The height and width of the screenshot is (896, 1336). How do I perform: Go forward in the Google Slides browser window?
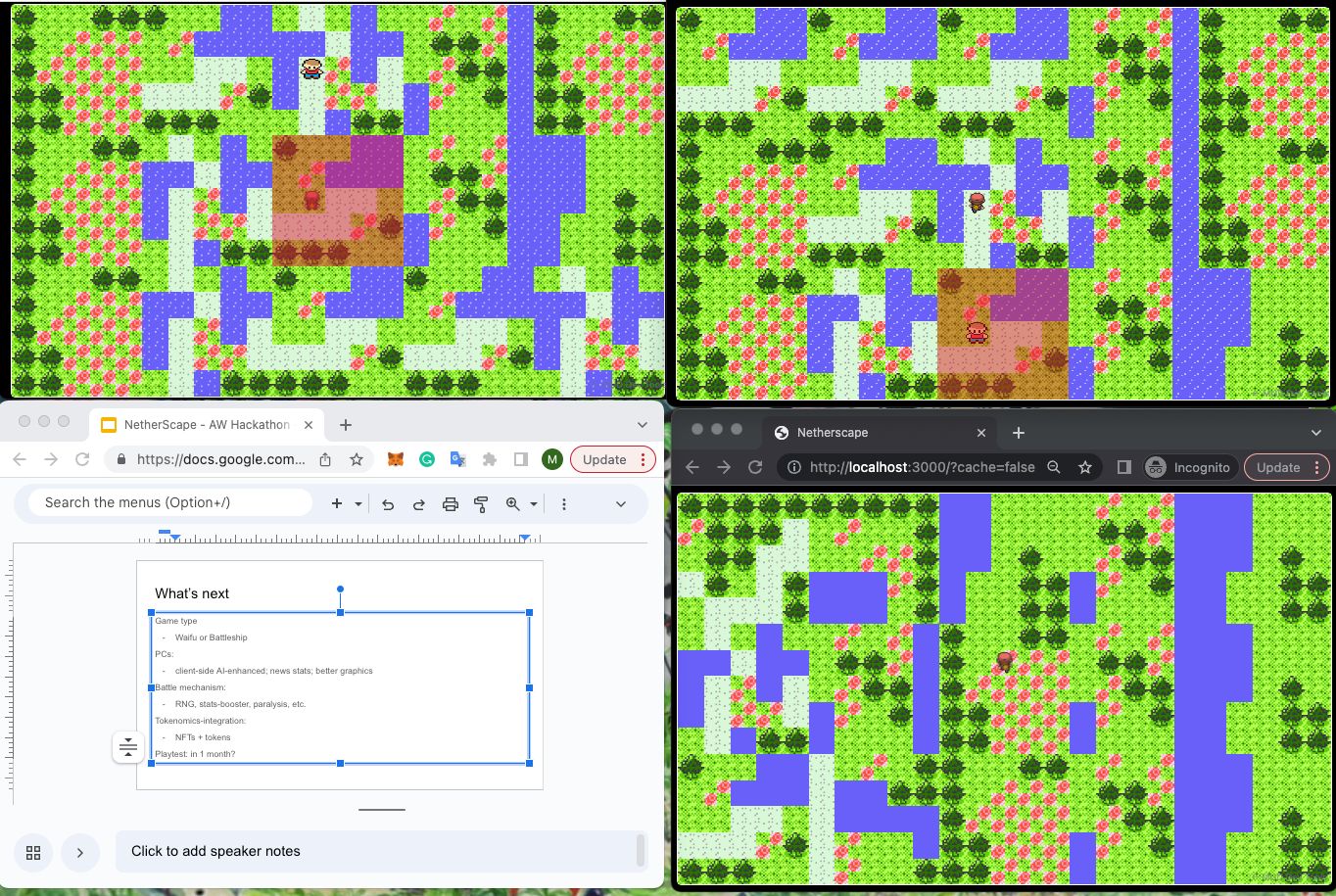coord(51,459)
